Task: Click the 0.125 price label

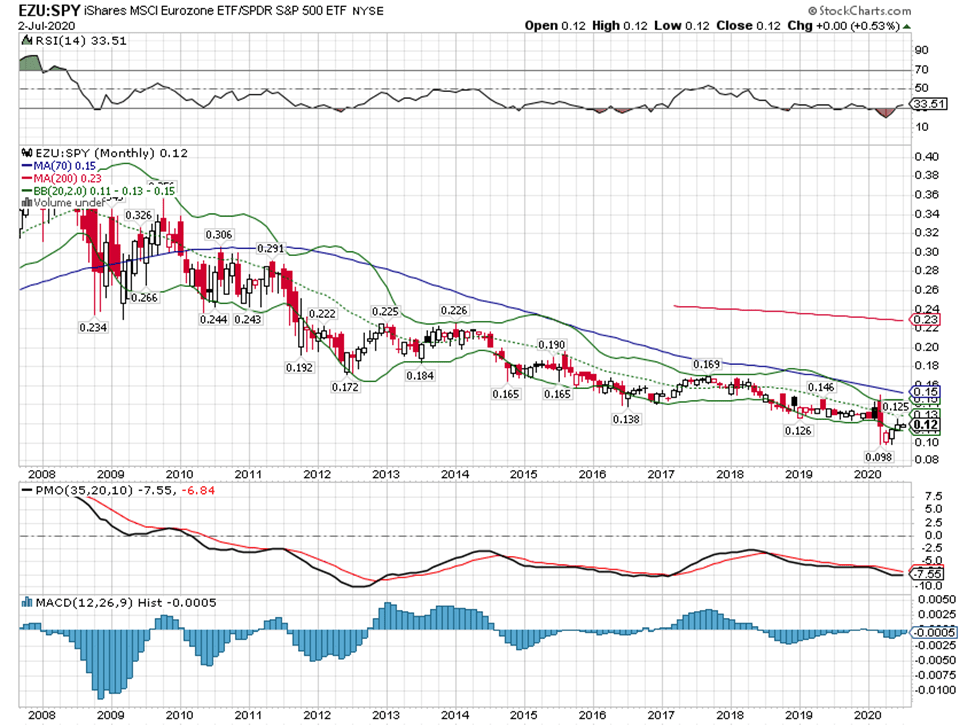Action: (x=895, y=407)
